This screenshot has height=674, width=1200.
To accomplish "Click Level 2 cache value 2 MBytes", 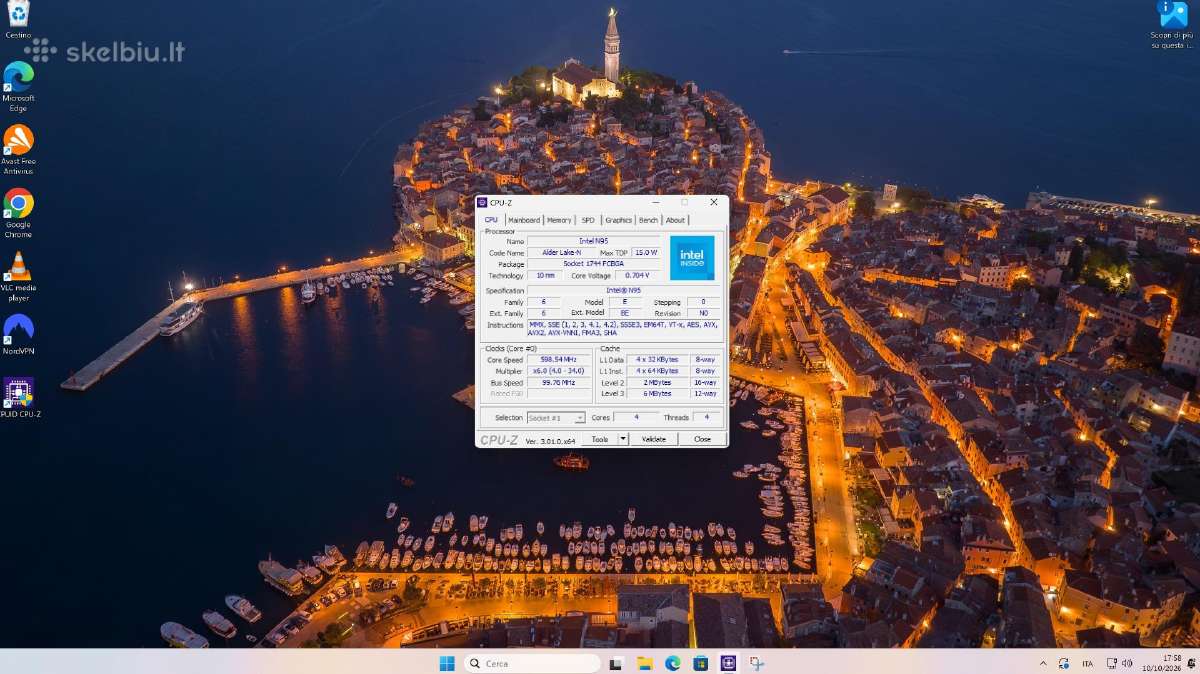I will point(657,382).
